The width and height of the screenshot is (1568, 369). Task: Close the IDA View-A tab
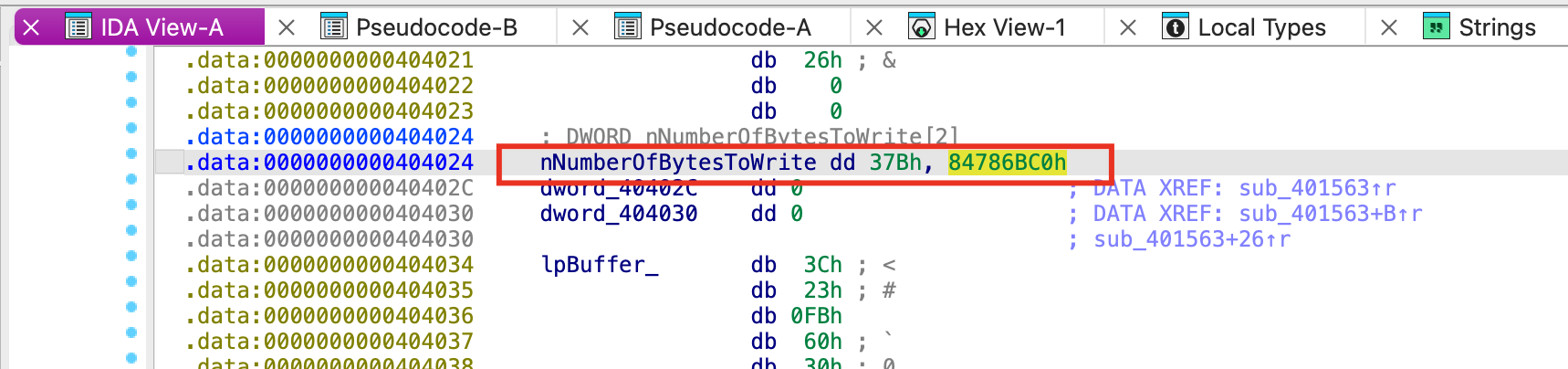31,27
